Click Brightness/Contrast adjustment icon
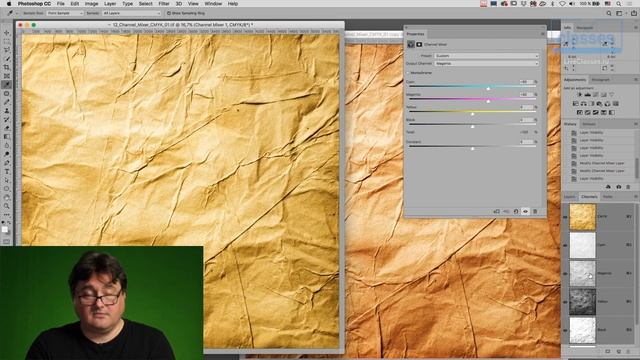This screenshot has height=360, width=640. pyautogui.click(x=579, y=95)
